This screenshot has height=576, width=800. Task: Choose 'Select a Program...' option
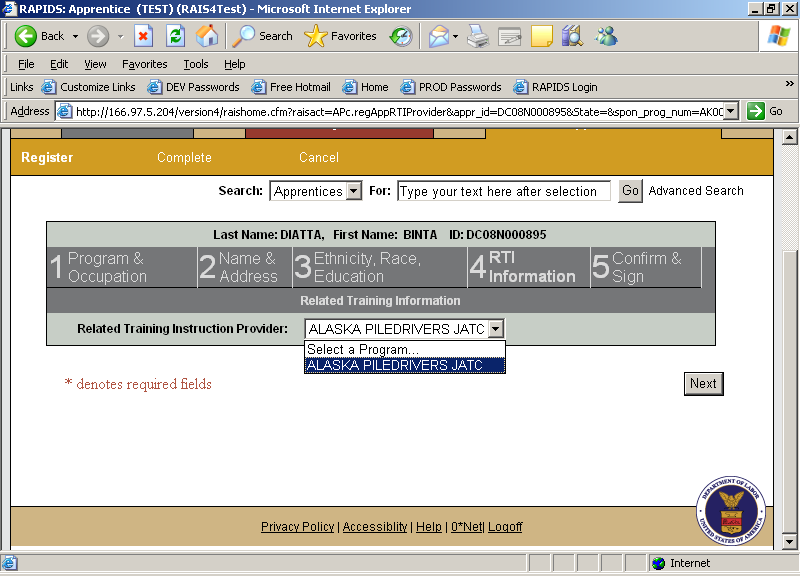(x=405, y=349)
